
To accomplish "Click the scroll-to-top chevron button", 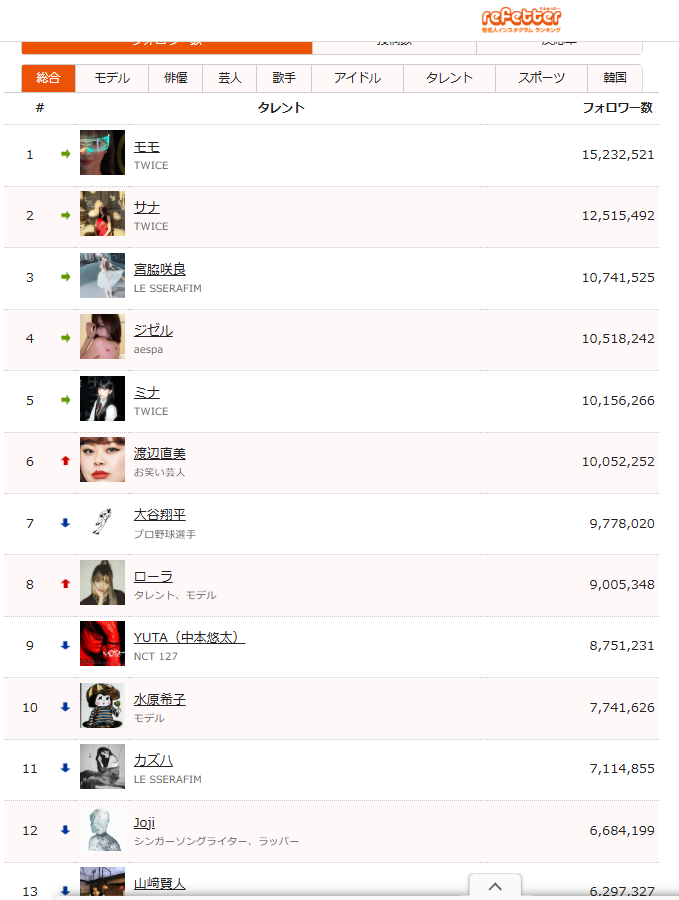I will click(x=495, y=886).
